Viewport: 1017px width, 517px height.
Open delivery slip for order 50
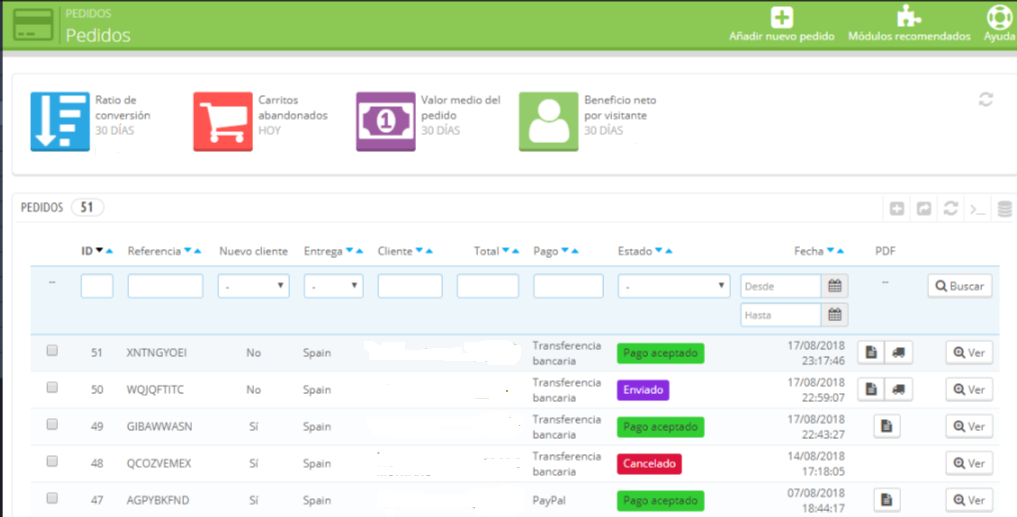(x=898, y=389)
